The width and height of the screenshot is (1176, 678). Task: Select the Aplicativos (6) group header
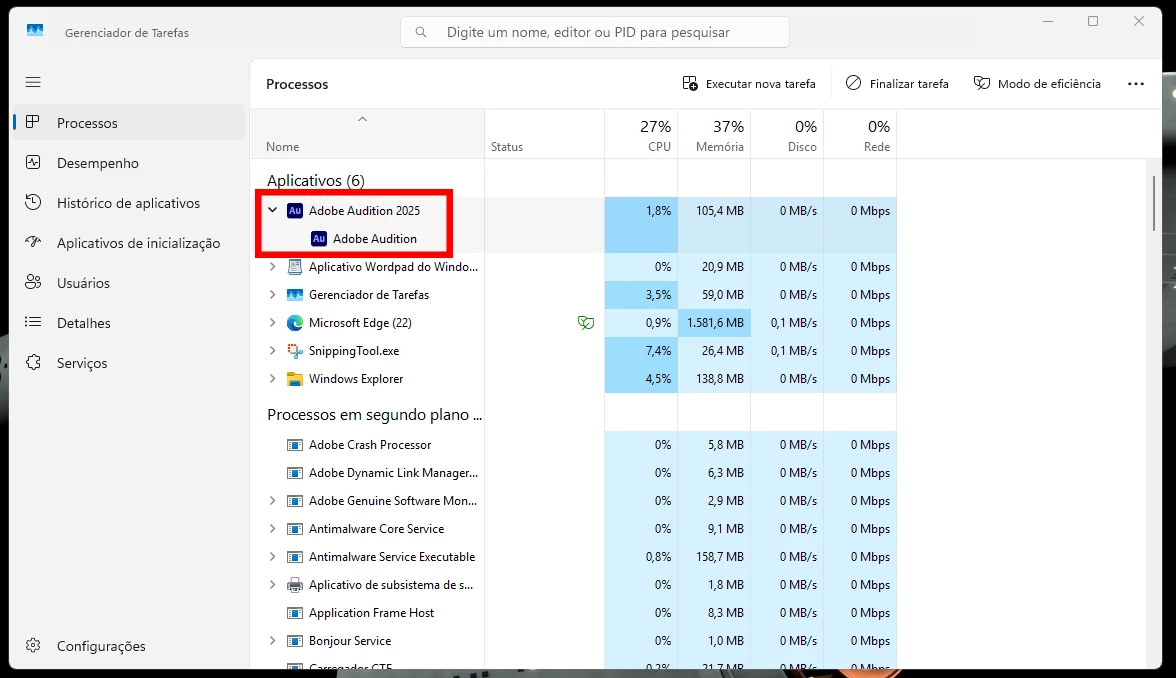click(x=316, y=181)
